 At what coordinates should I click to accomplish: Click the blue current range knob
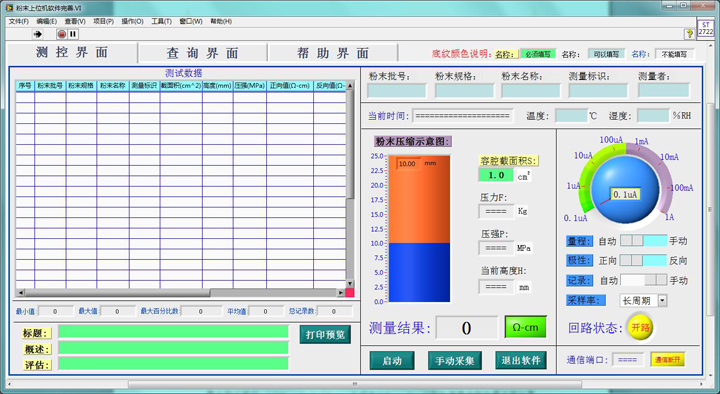point(624,189)
